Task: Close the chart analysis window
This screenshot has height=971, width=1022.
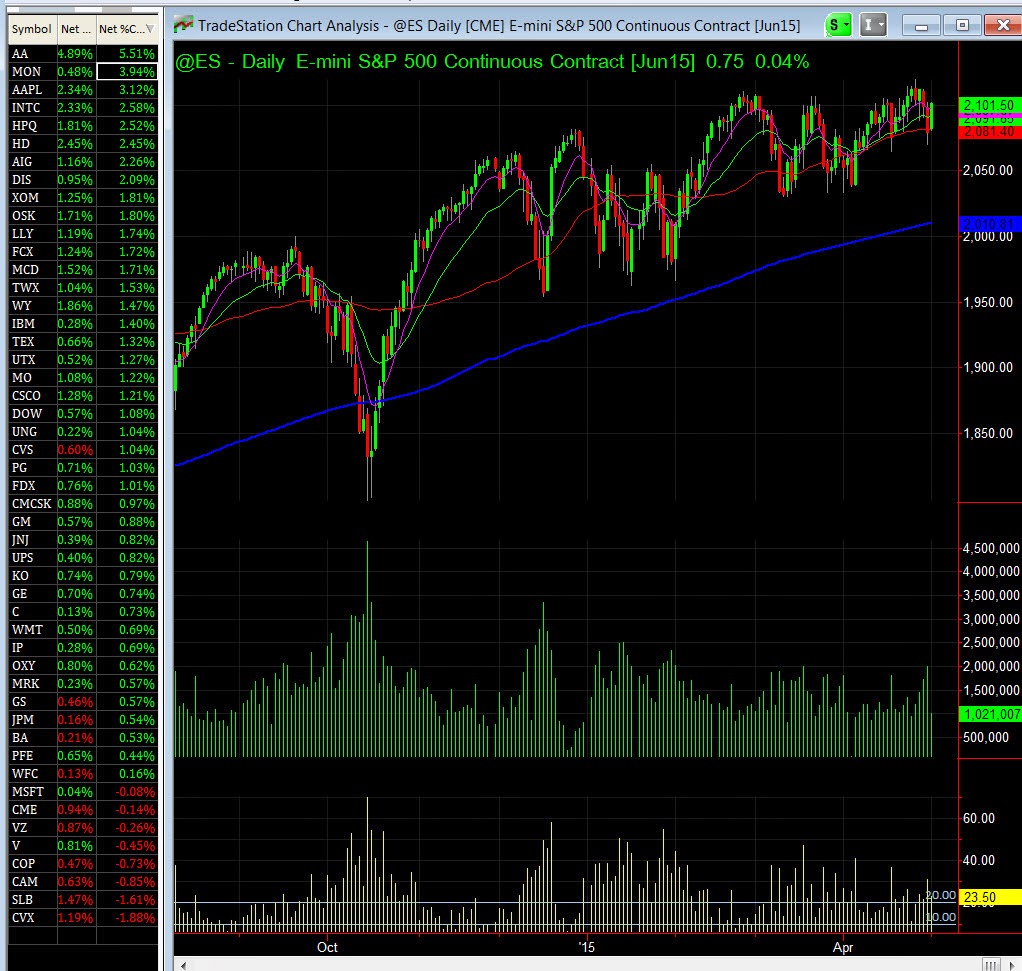Action: tap(1003, 25)
